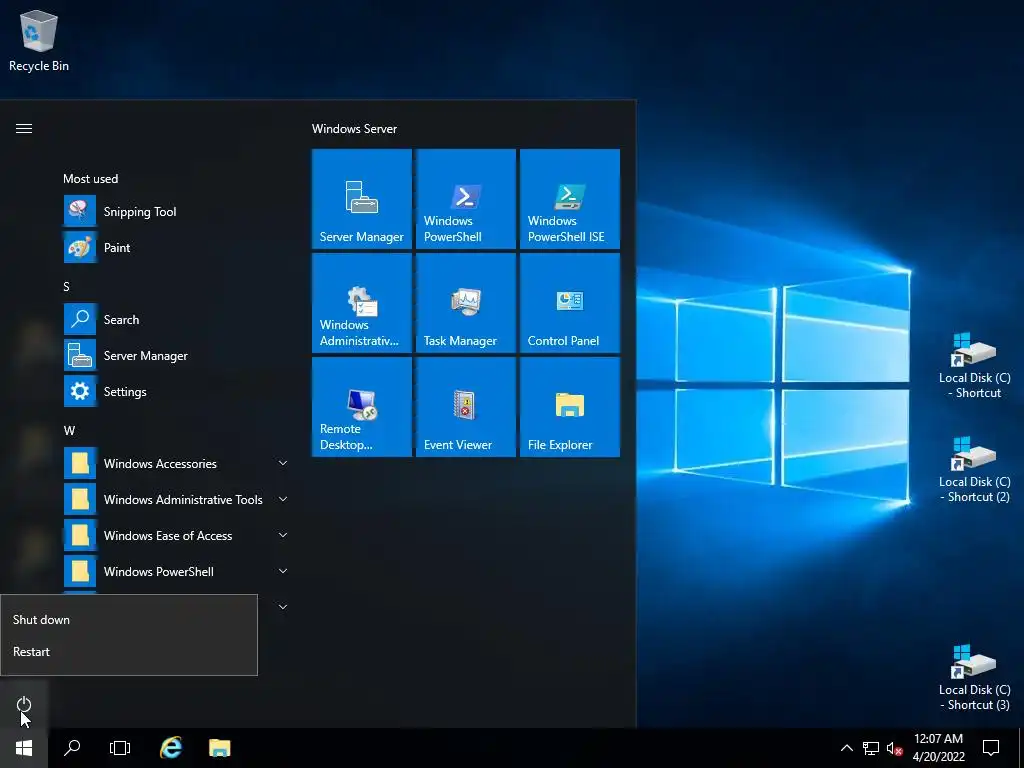Open Settings from the app list

pos(176,391)
